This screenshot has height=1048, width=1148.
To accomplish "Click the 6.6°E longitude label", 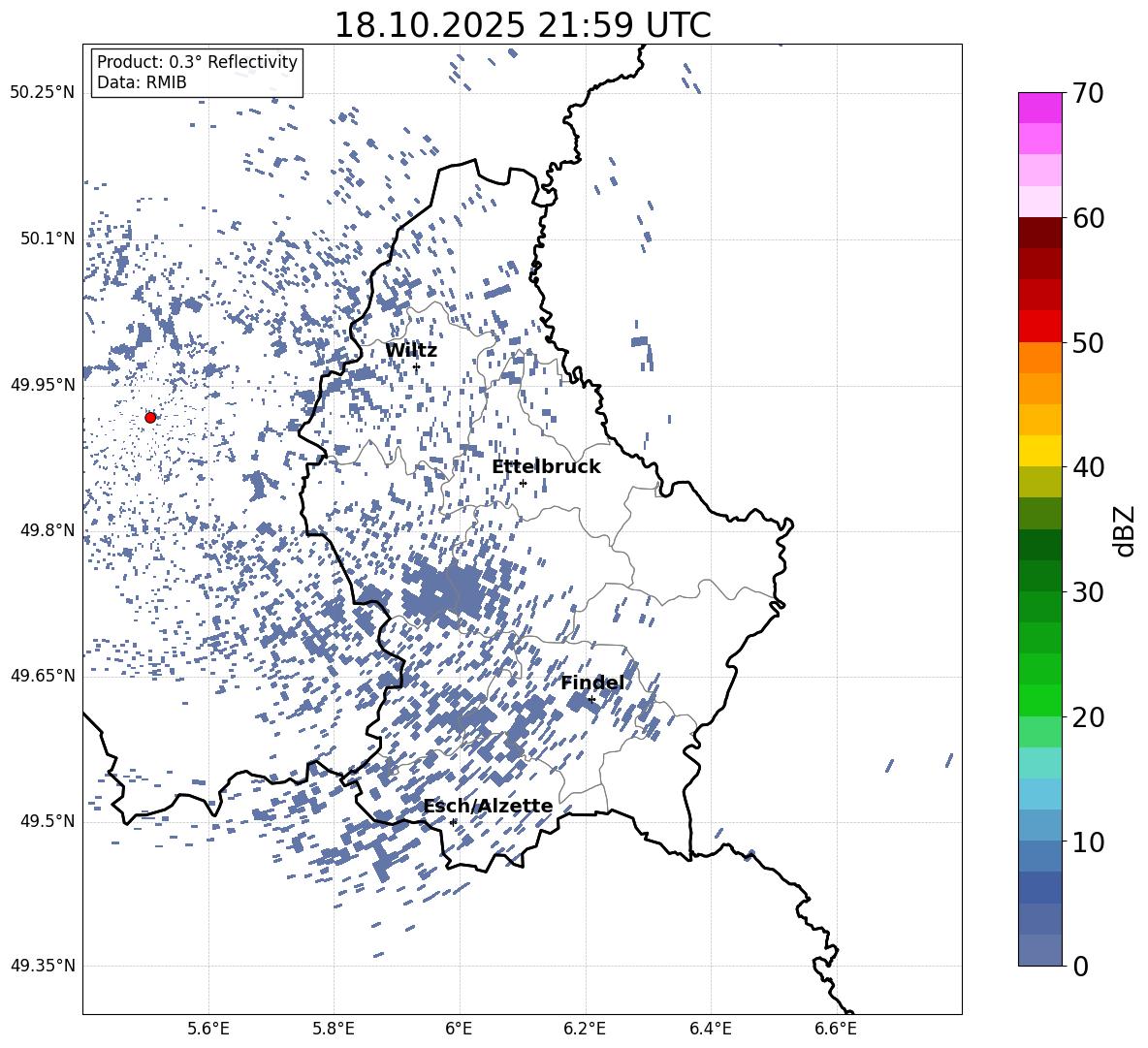I will tap(836, 1029).
